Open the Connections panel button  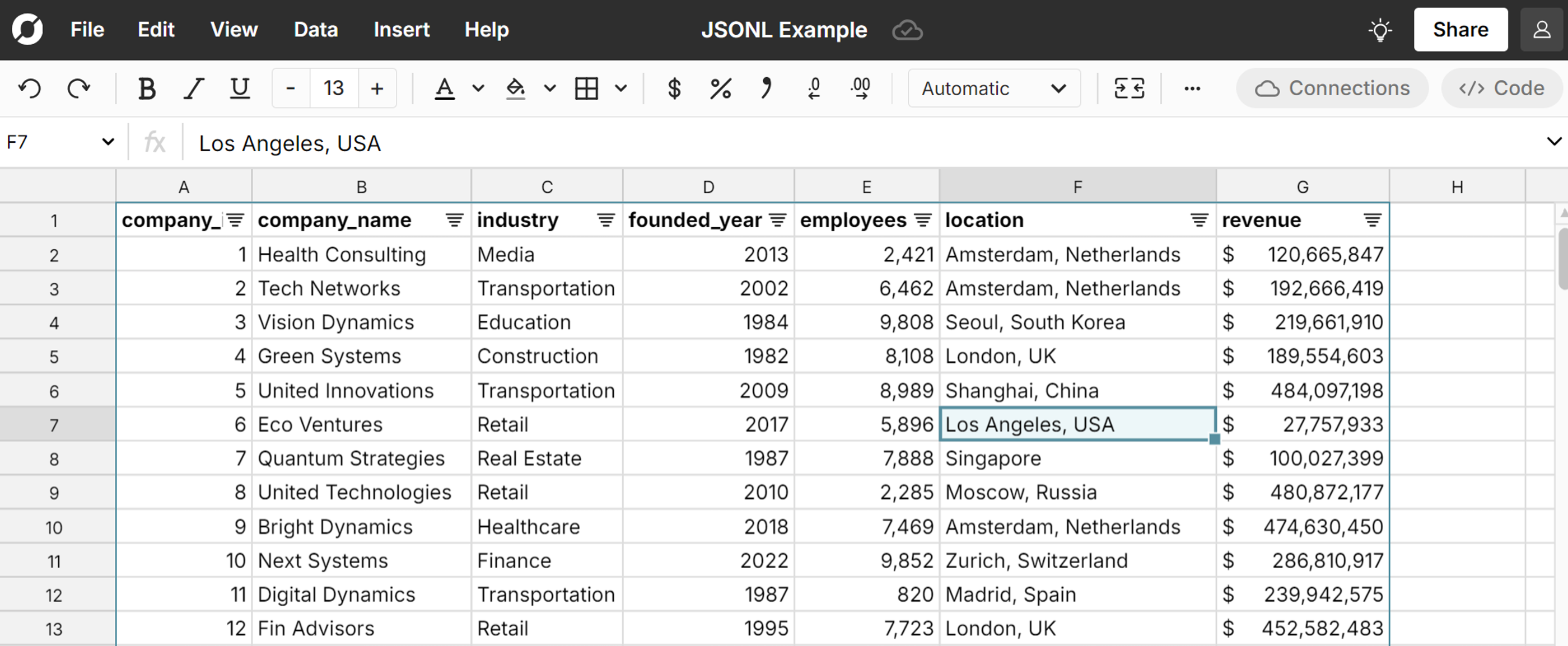pyautogui.click(x=1332, y=88)
